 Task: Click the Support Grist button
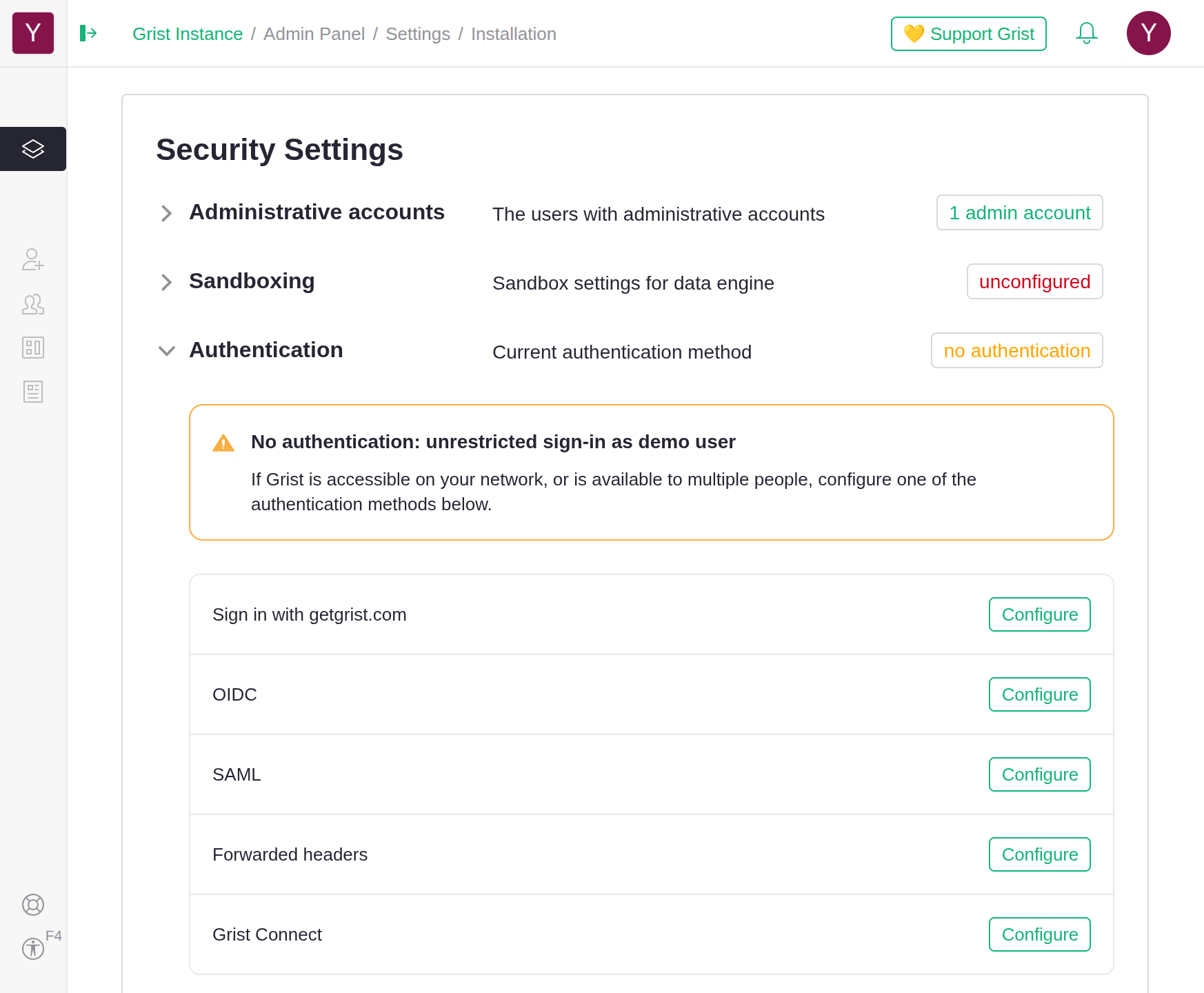968,33
